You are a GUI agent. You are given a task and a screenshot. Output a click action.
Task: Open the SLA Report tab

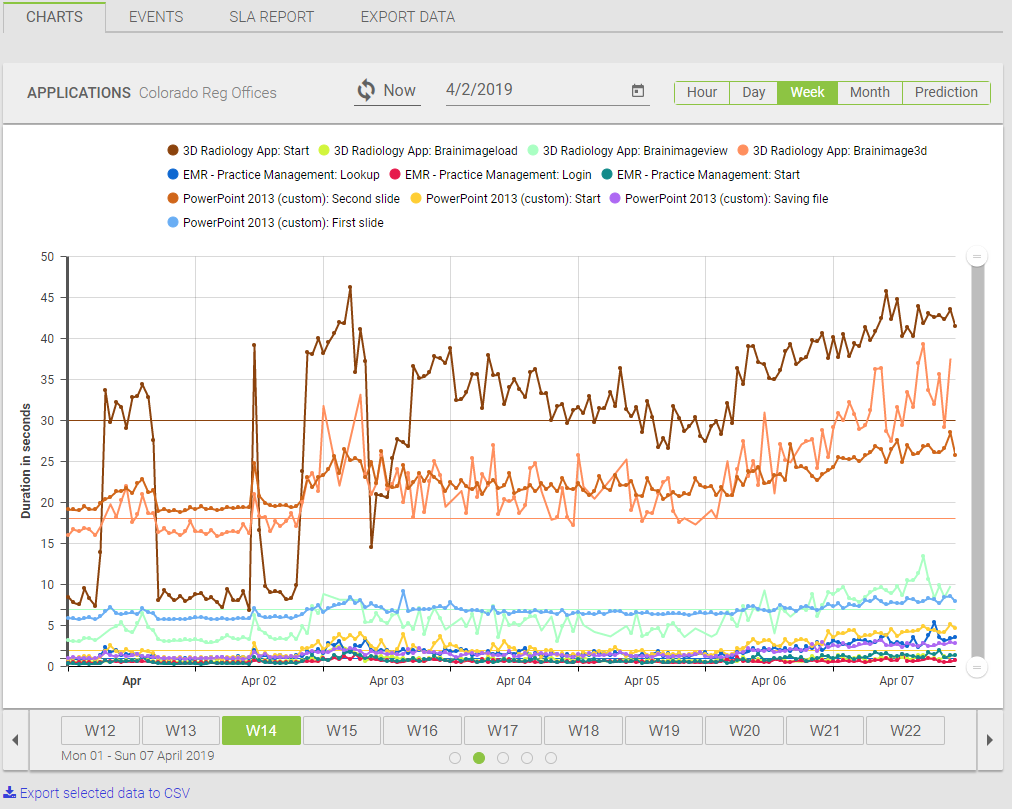[x=271, y=17]
